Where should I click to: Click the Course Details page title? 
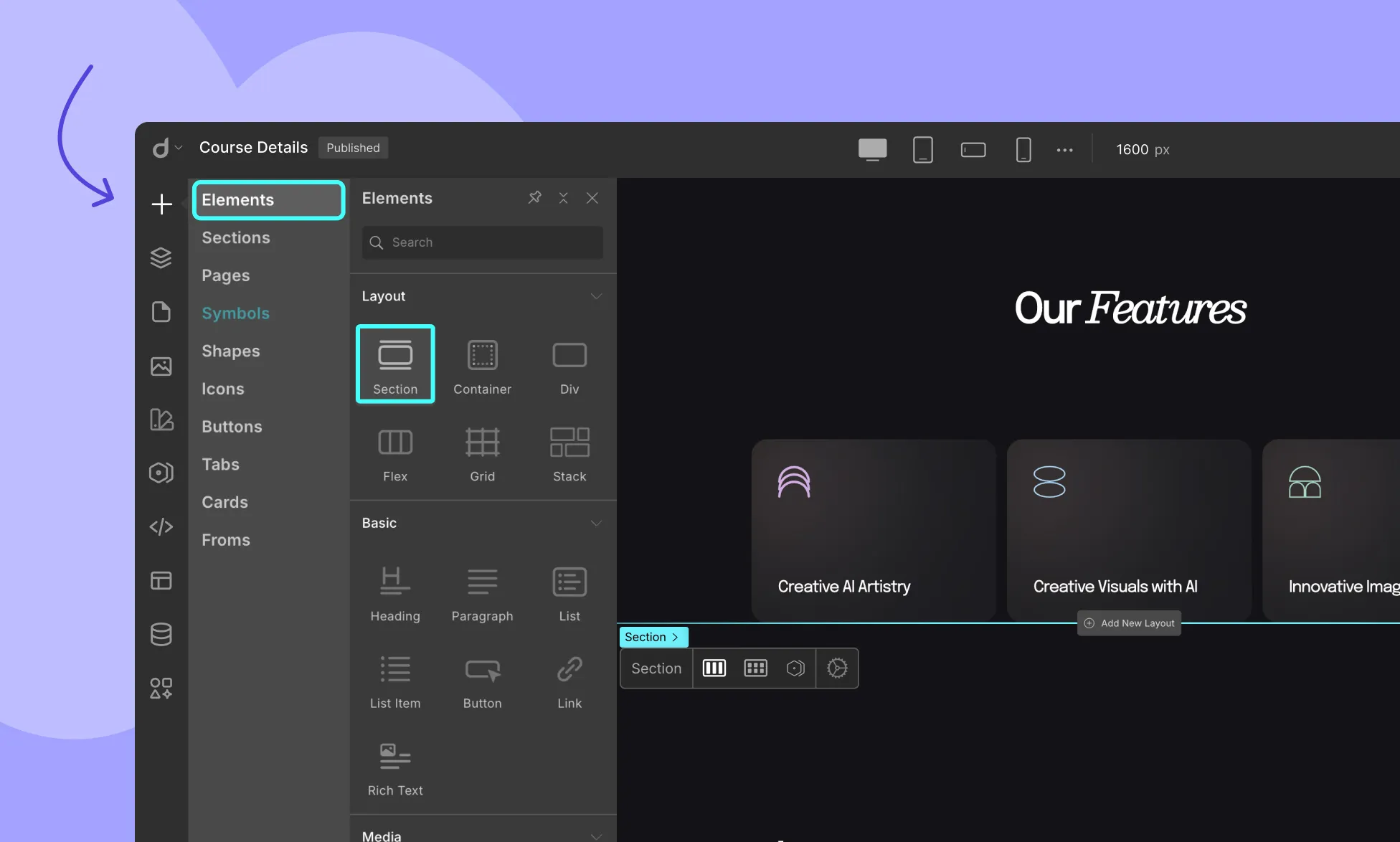253,147
